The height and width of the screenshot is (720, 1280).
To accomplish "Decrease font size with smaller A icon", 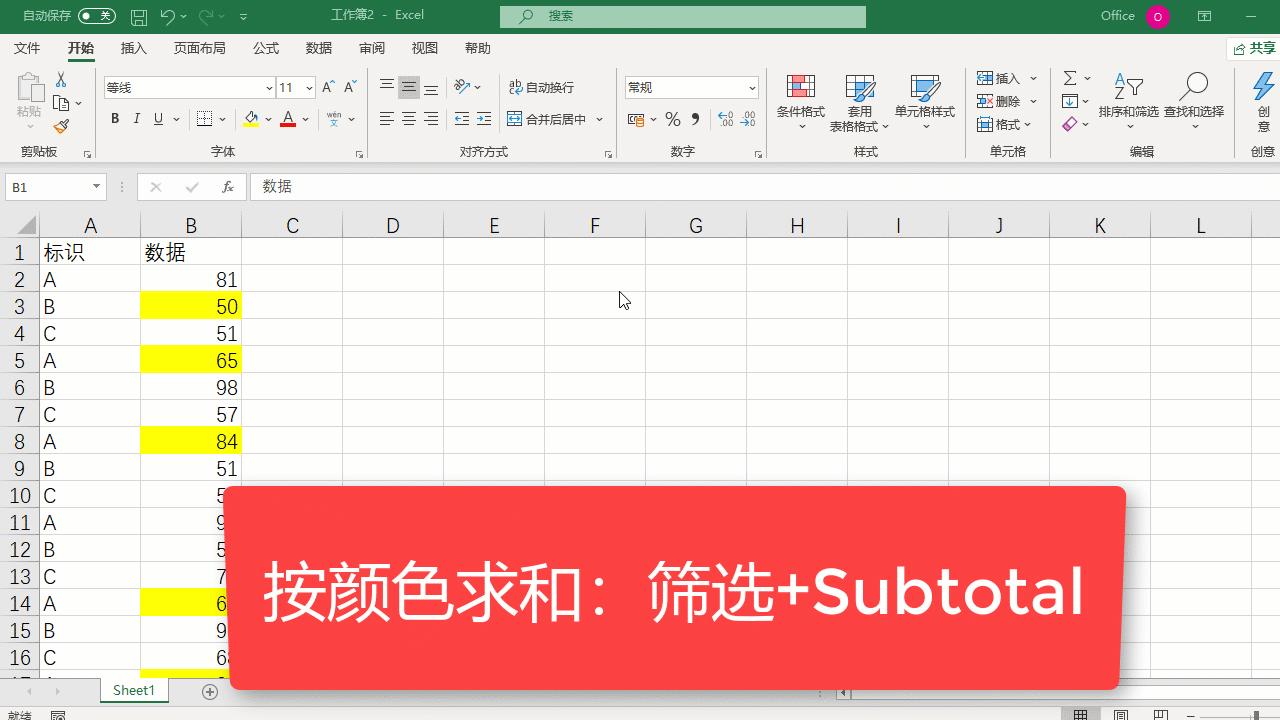I will (x=350, y=87).
